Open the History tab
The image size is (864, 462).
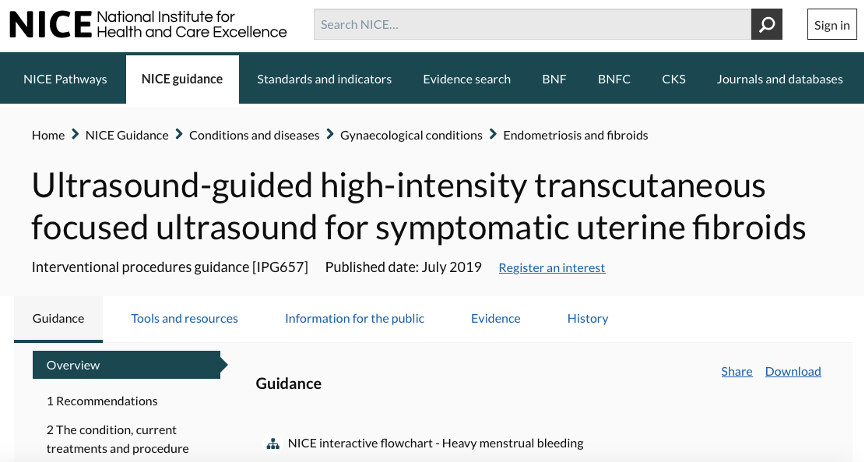[x=587, y=318]
